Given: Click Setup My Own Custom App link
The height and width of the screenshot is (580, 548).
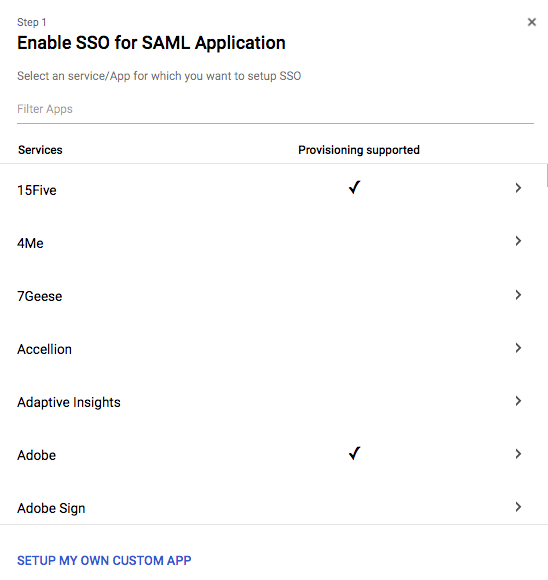Looking at the screenshot, I should 104,560.
